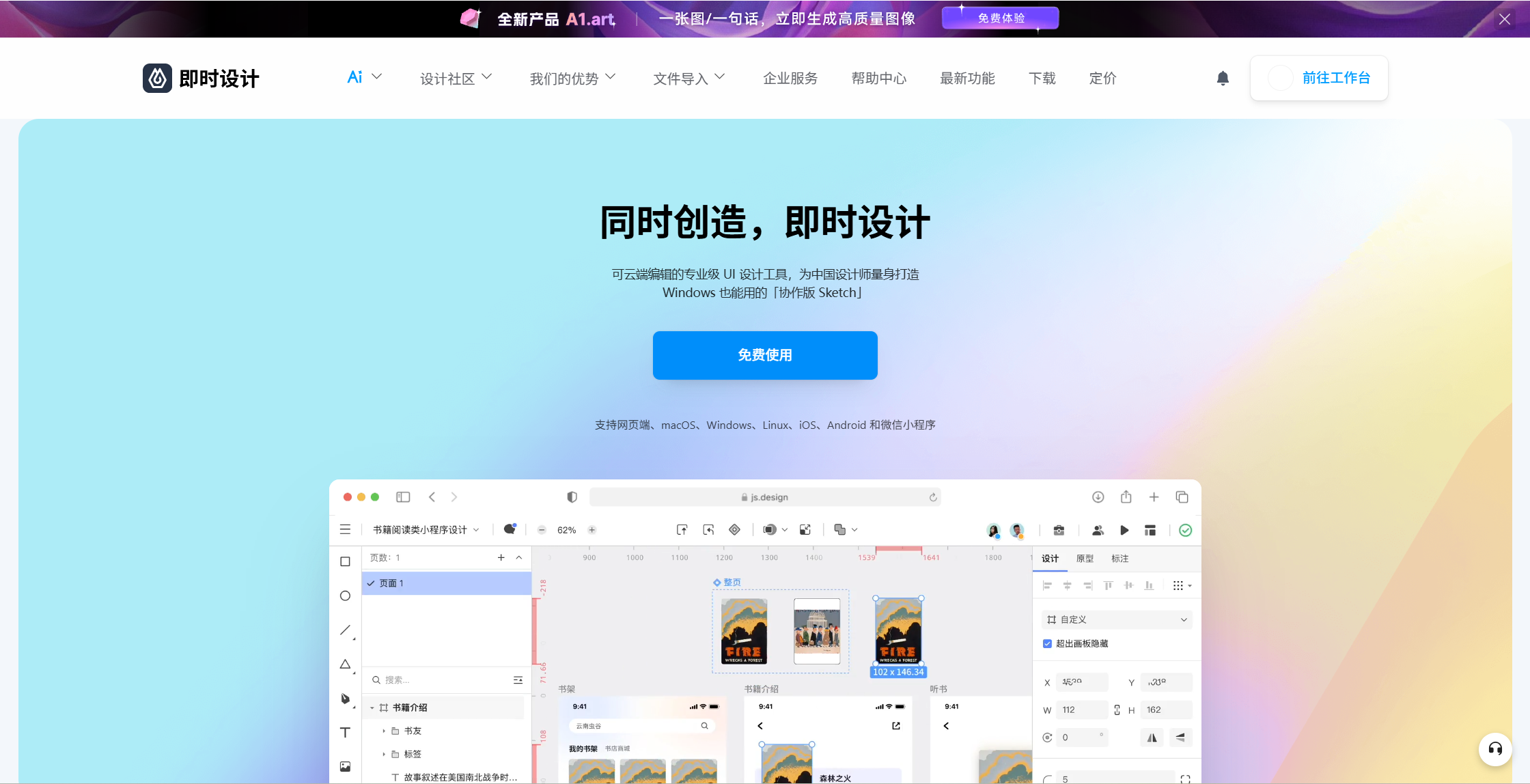Open the customer support headset icon
This screenshot has width=1530, height=784.
point(1495,749)
